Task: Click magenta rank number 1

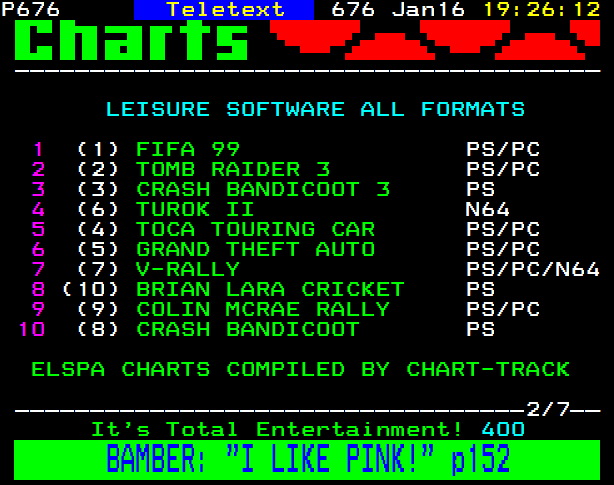Action: pyautogui.click(x=38, y=150)
